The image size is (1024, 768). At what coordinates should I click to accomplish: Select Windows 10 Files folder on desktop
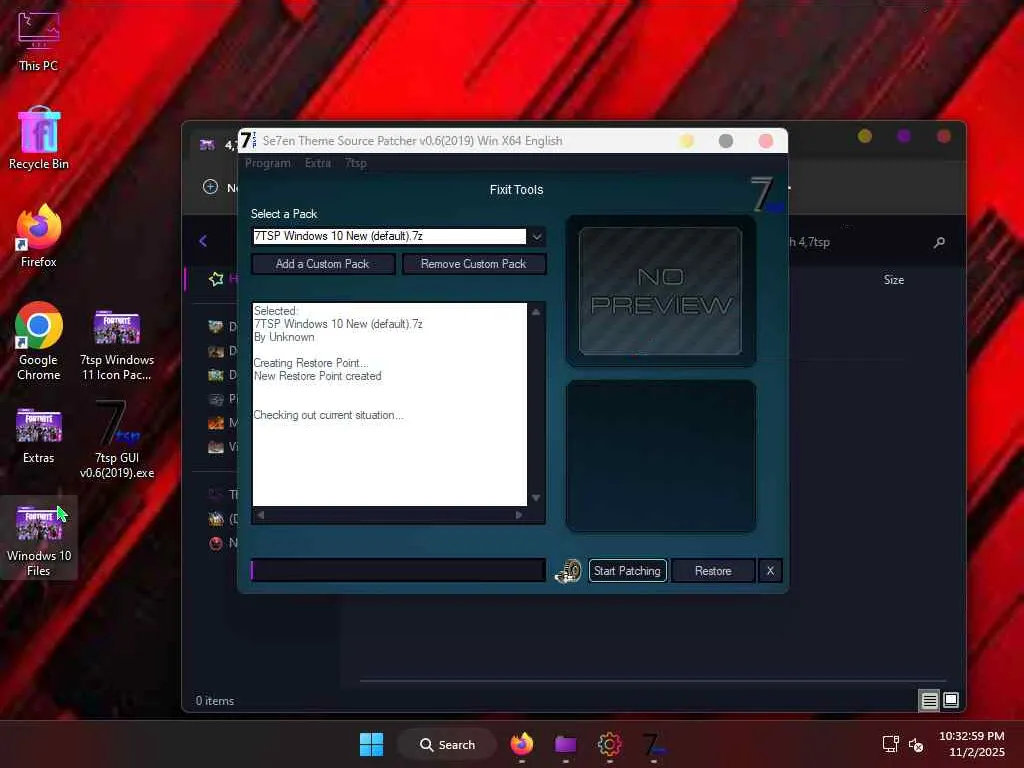(39, 538)
